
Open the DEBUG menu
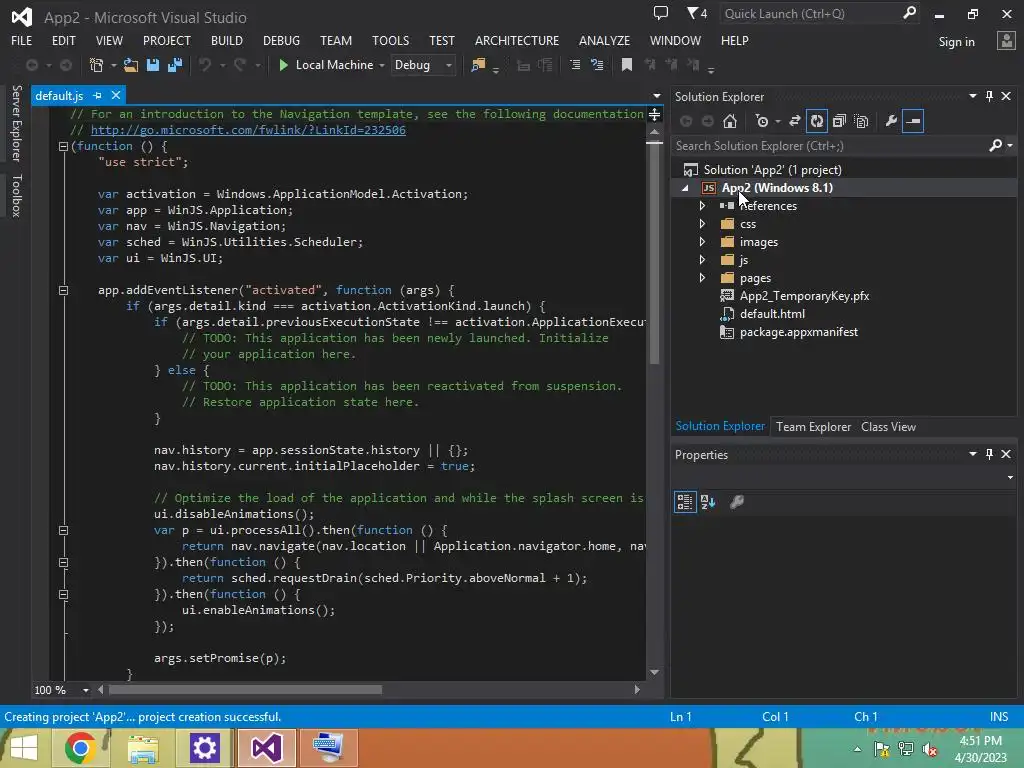coord(281,40)
